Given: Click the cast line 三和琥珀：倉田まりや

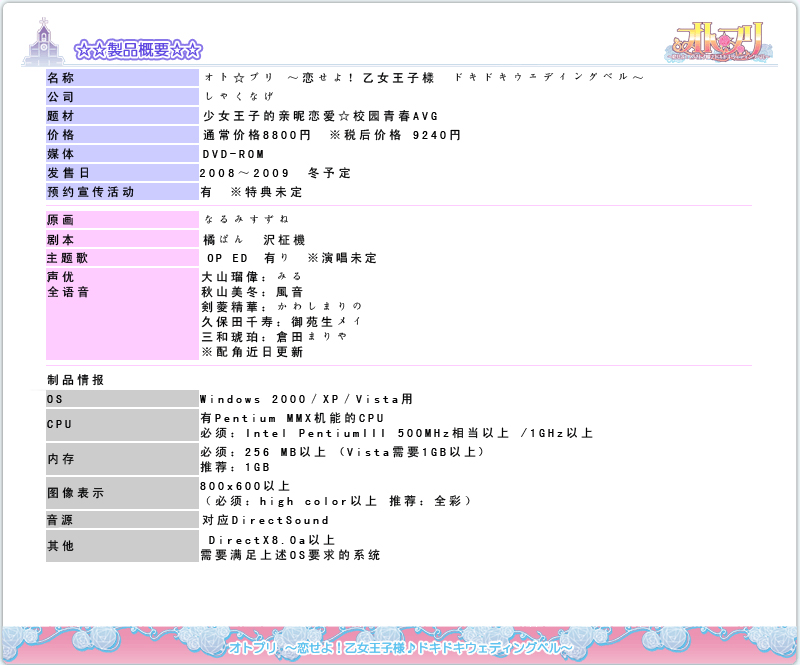Looking at the screenshot, I should point(274,337).
